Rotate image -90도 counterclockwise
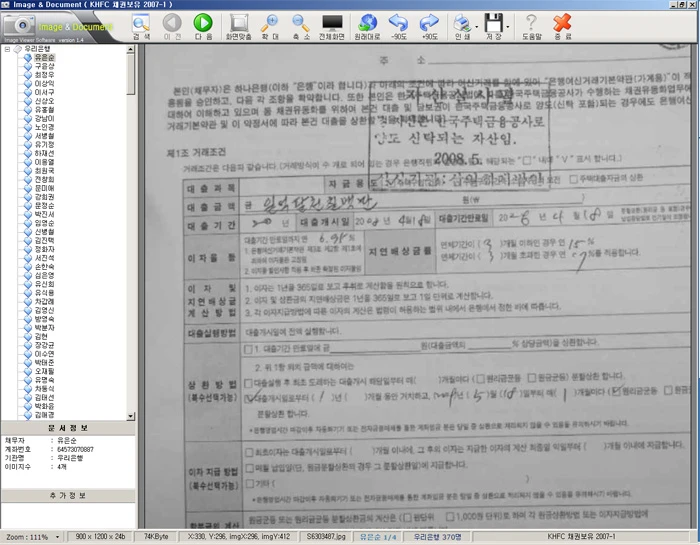700x545 pixels. coord(398,26)
